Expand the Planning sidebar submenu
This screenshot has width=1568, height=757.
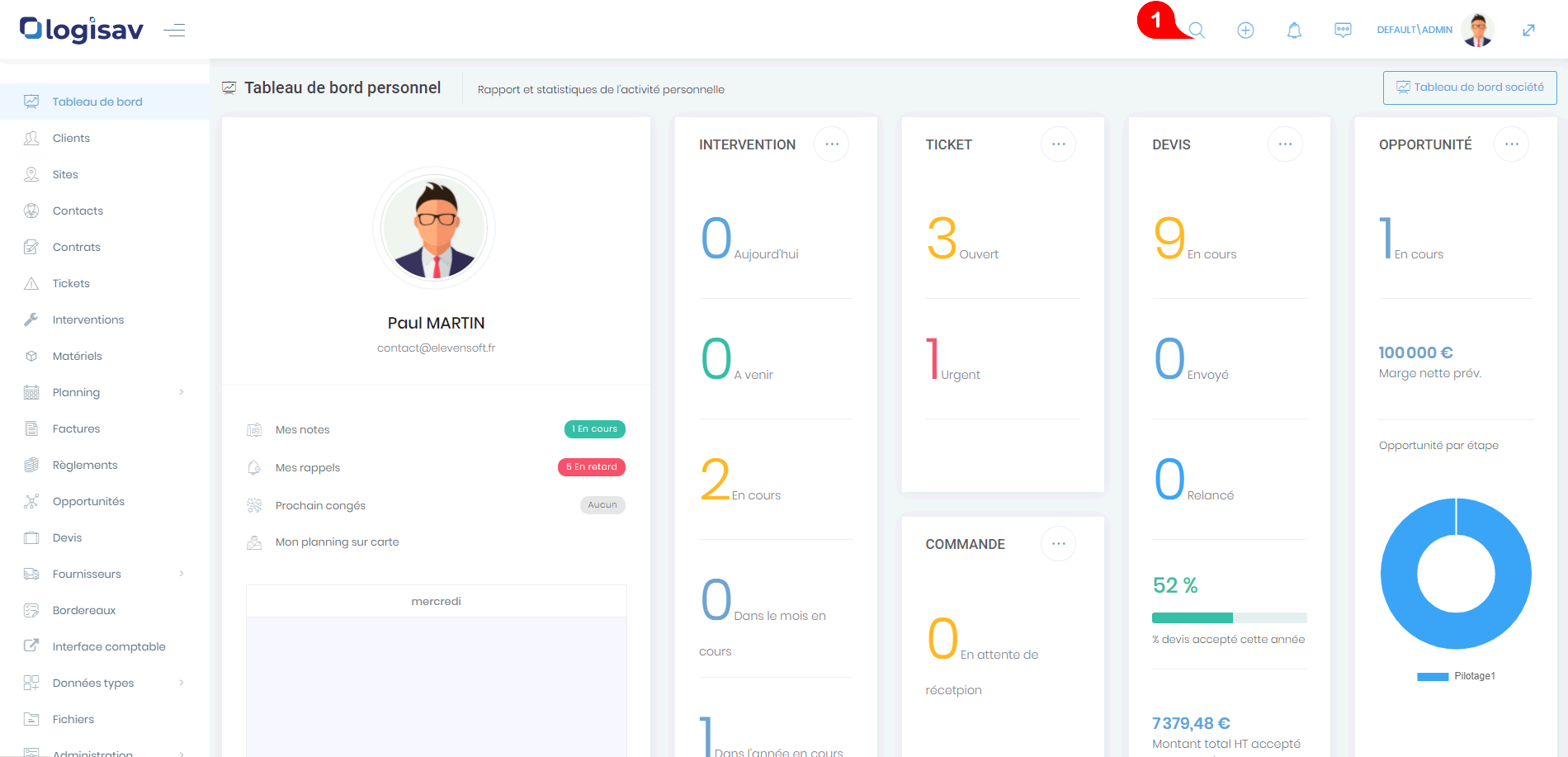[x=182, y=392]
